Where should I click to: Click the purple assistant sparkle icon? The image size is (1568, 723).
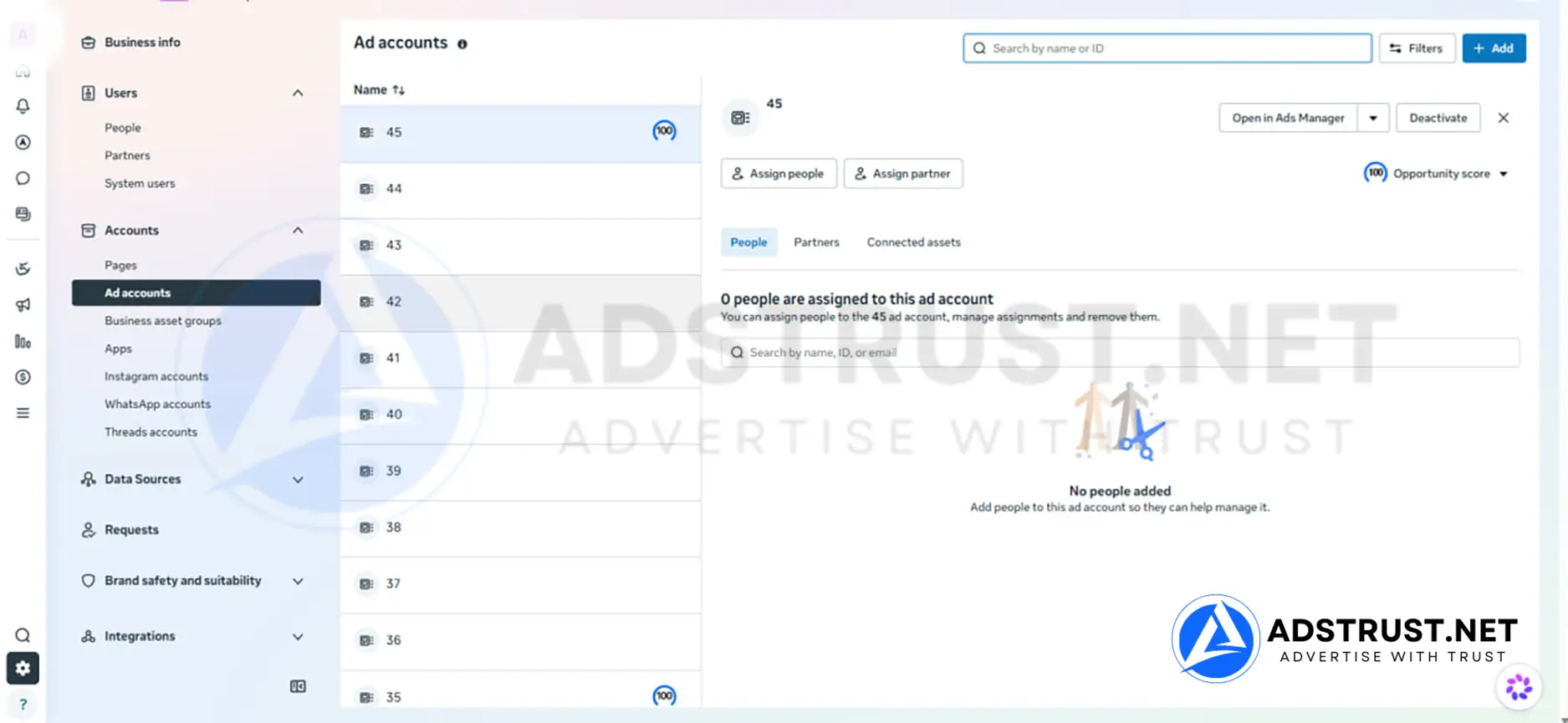(x=1518, y=687)
